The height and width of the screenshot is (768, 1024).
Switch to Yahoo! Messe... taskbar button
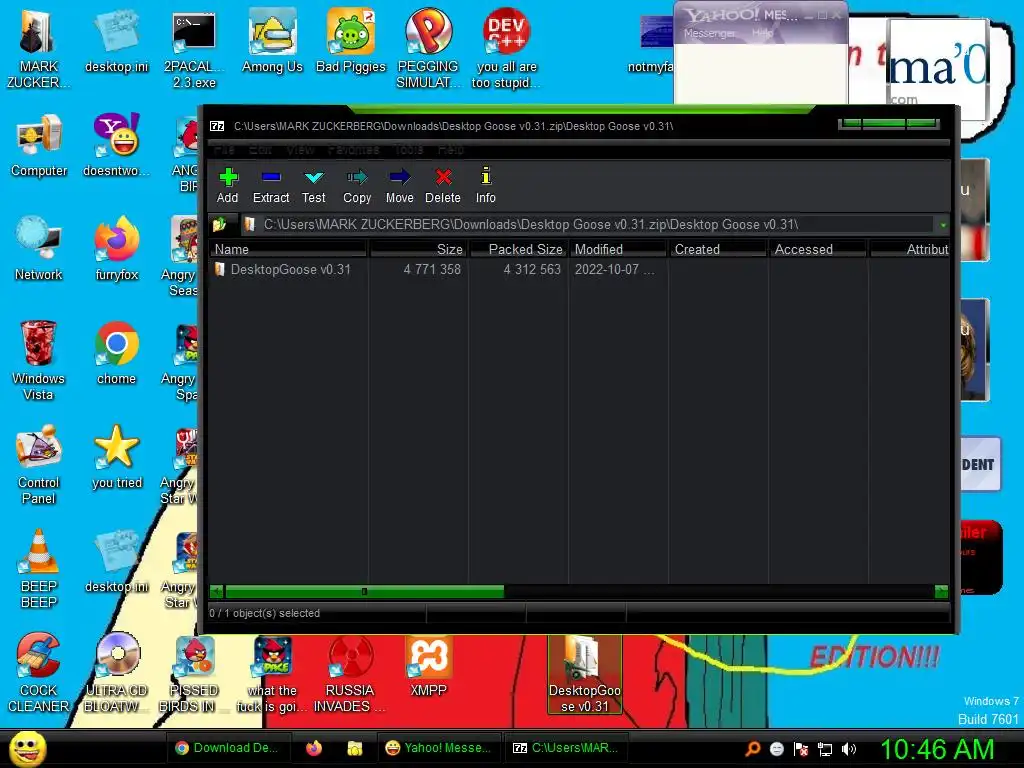coord(438,748)
